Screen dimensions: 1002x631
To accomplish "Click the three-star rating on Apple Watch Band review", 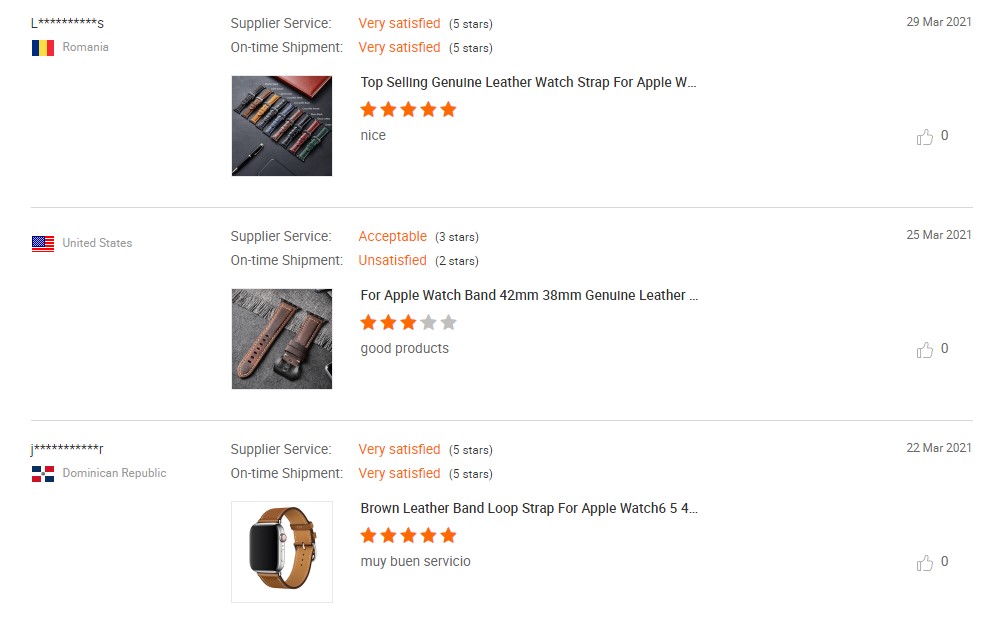I will tap(408, 322).
